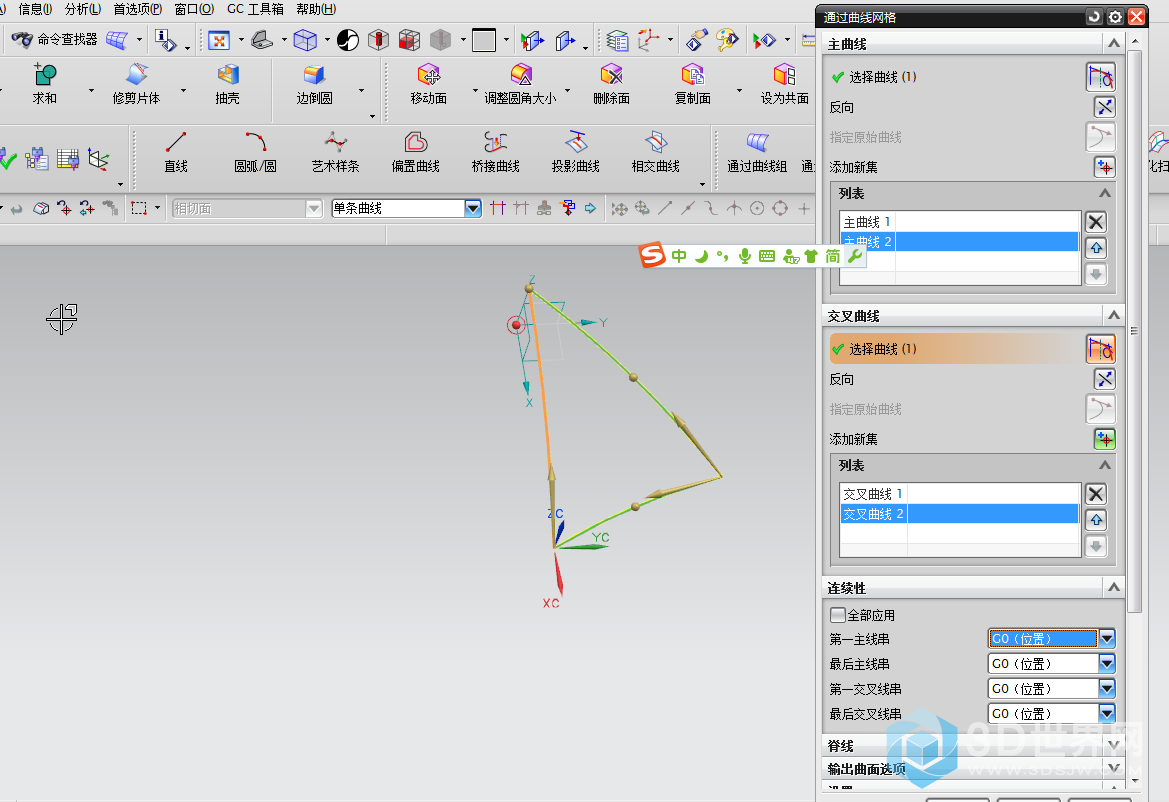
Task: Enable the 全部应用 checkbox
Action: coord(838,615)
